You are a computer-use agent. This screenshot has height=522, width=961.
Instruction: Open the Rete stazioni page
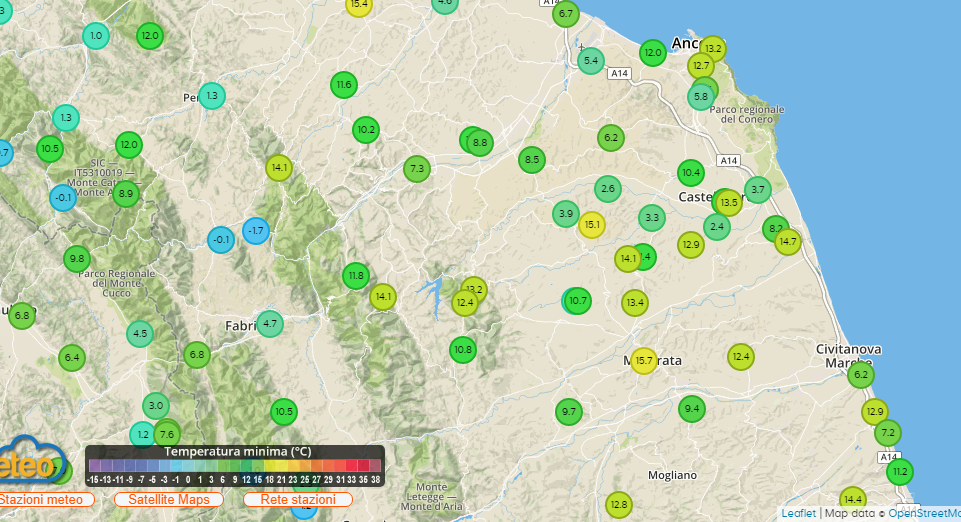pos(298,499)
